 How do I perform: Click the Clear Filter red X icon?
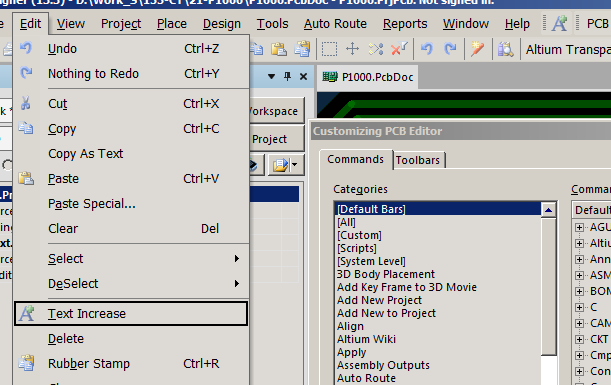point(399,49)
